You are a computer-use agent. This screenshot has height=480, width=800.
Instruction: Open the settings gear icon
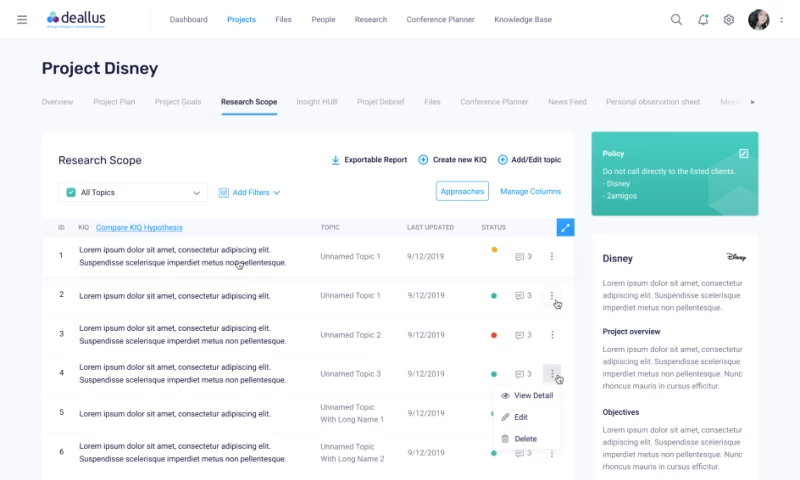point(729,19)
